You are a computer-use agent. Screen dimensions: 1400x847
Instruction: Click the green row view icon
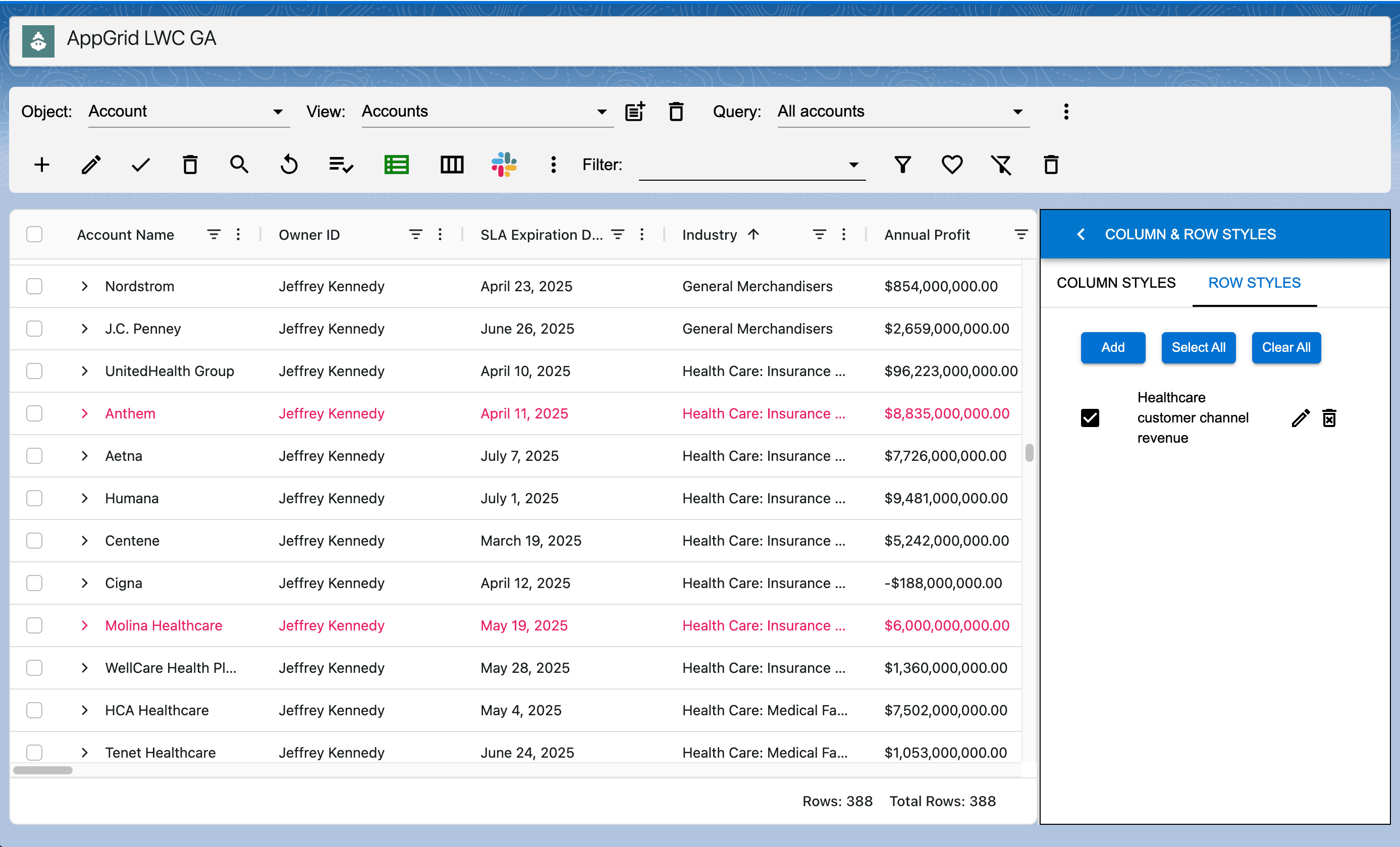click(396, 165)
